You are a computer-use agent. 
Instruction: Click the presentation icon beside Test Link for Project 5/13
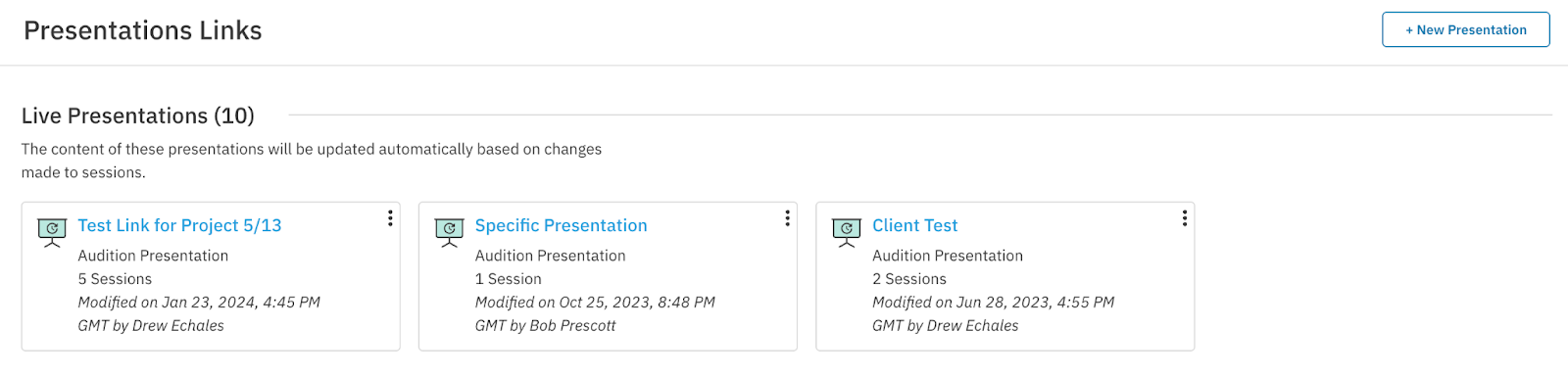52,232
